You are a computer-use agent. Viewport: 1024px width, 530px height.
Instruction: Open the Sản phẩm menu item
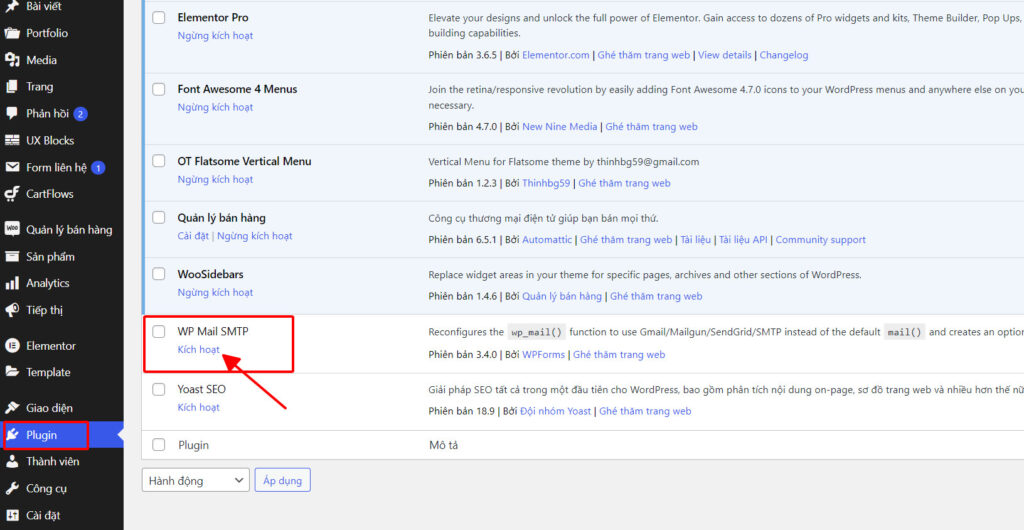click(x=50, y=257)
